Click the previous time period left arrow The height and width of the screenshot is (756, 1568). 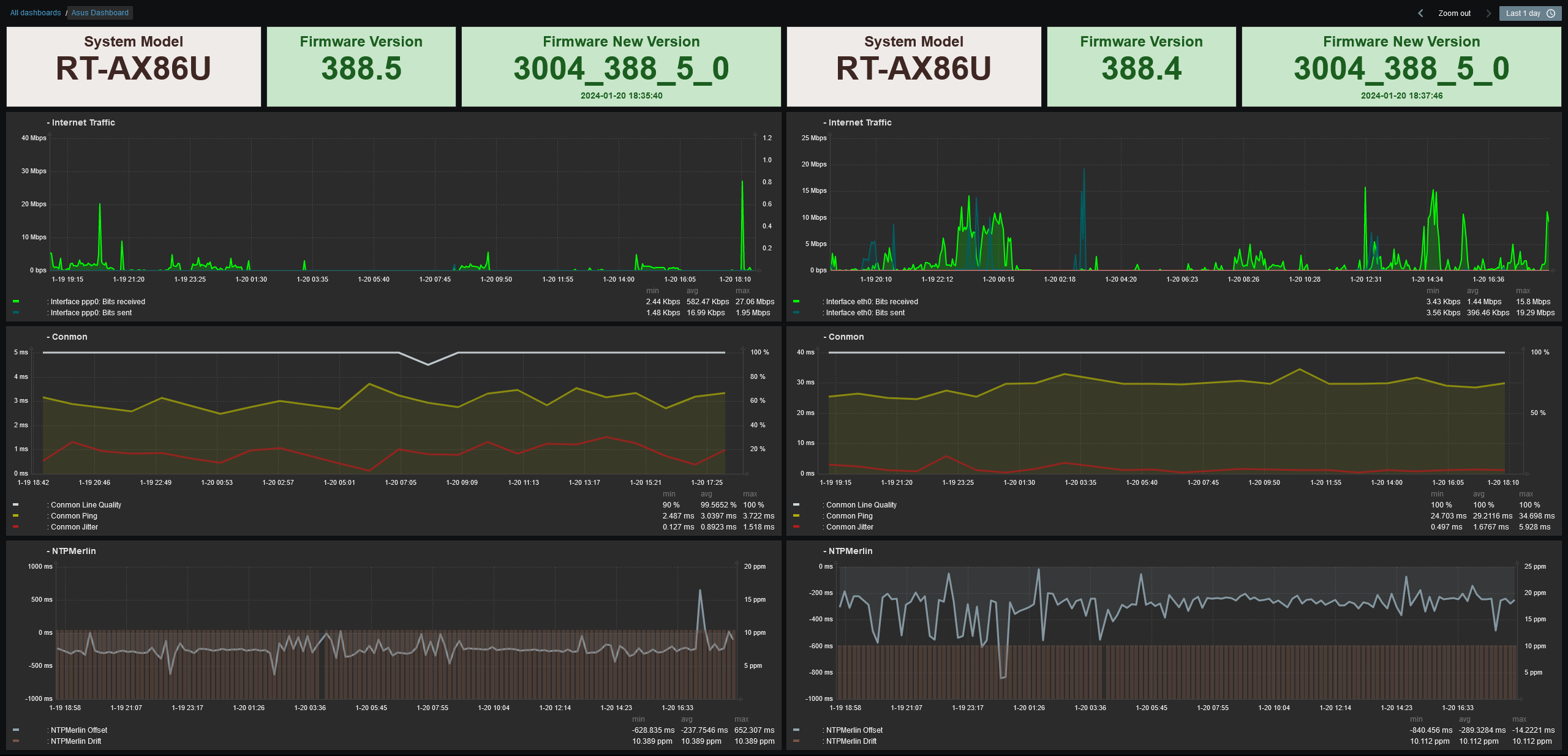[x=1420, y=13]
